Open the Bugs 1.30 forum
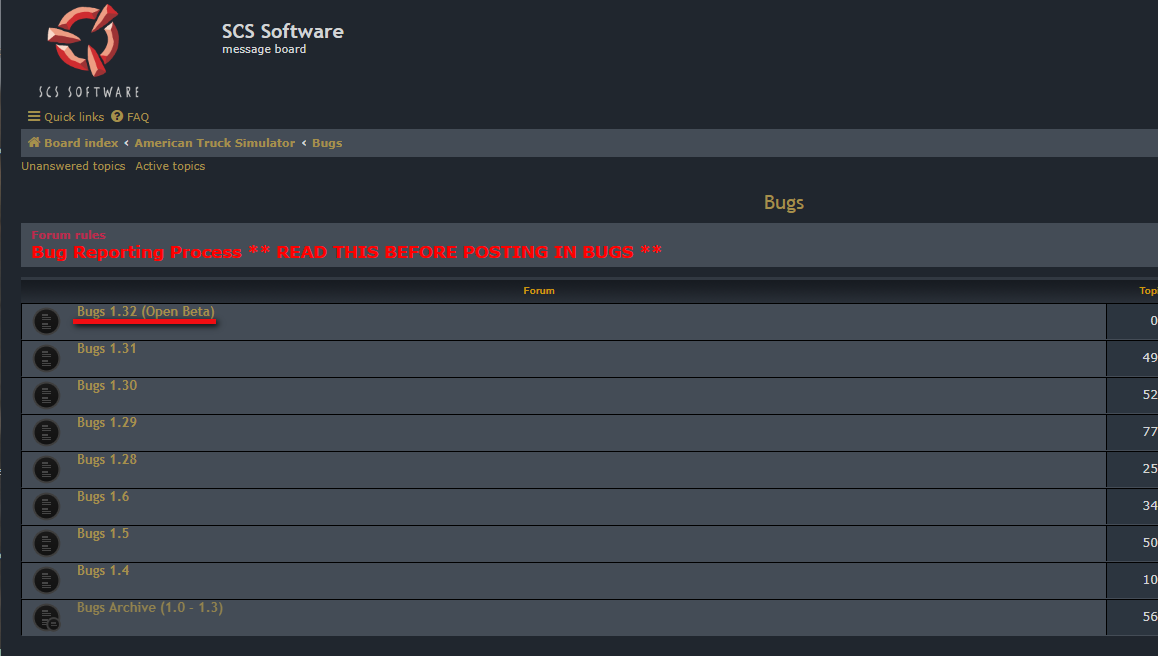 pyautogui.click(x=107, y=386)
